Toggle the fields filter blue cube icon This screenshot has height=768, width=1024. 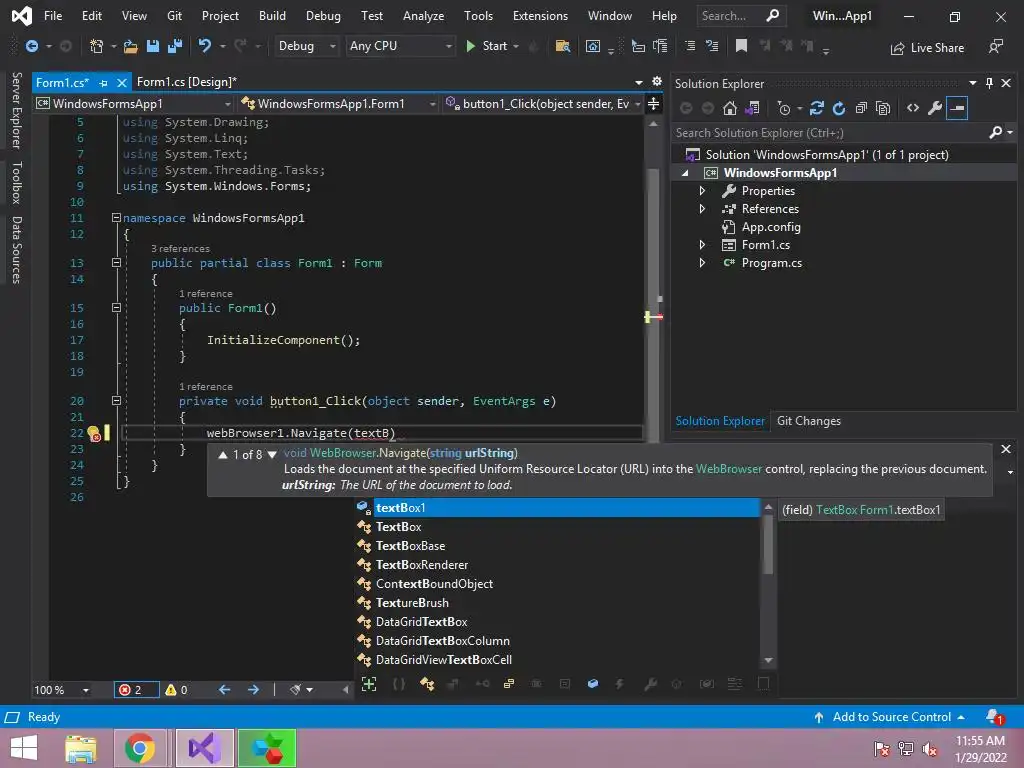tap(592, 684)
